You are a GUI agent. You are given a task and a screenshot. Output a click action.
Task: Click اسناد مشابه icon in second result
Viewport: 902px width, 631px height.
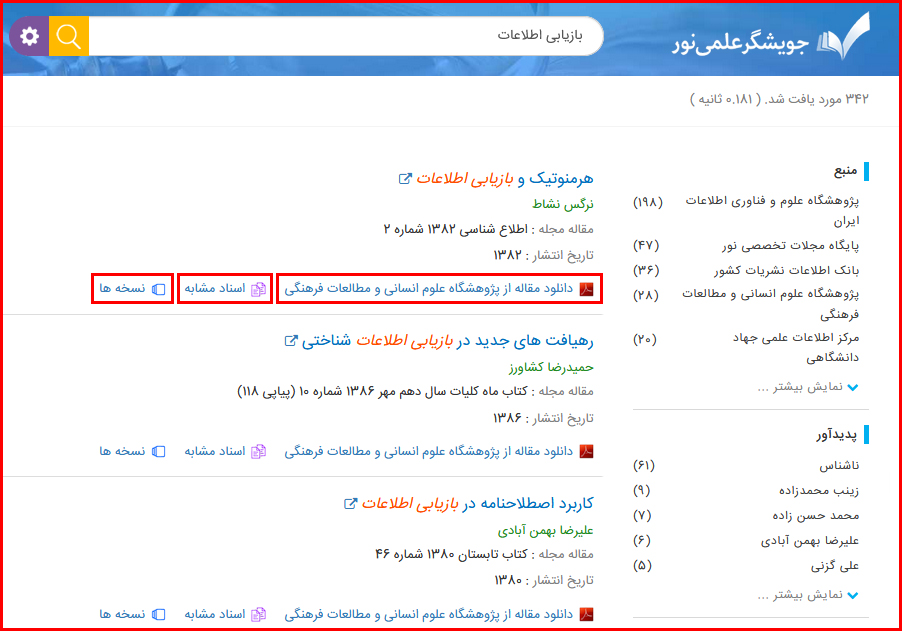point(258,451)
